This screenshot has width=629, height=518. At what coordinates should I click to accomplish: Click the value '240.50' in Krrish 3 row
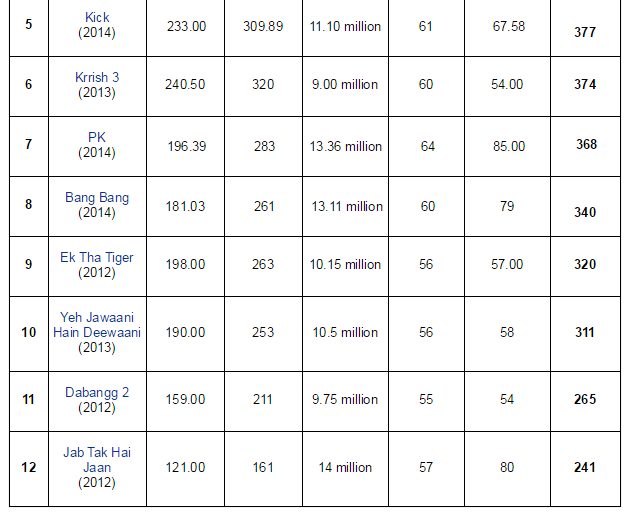(x=185, y=85)
